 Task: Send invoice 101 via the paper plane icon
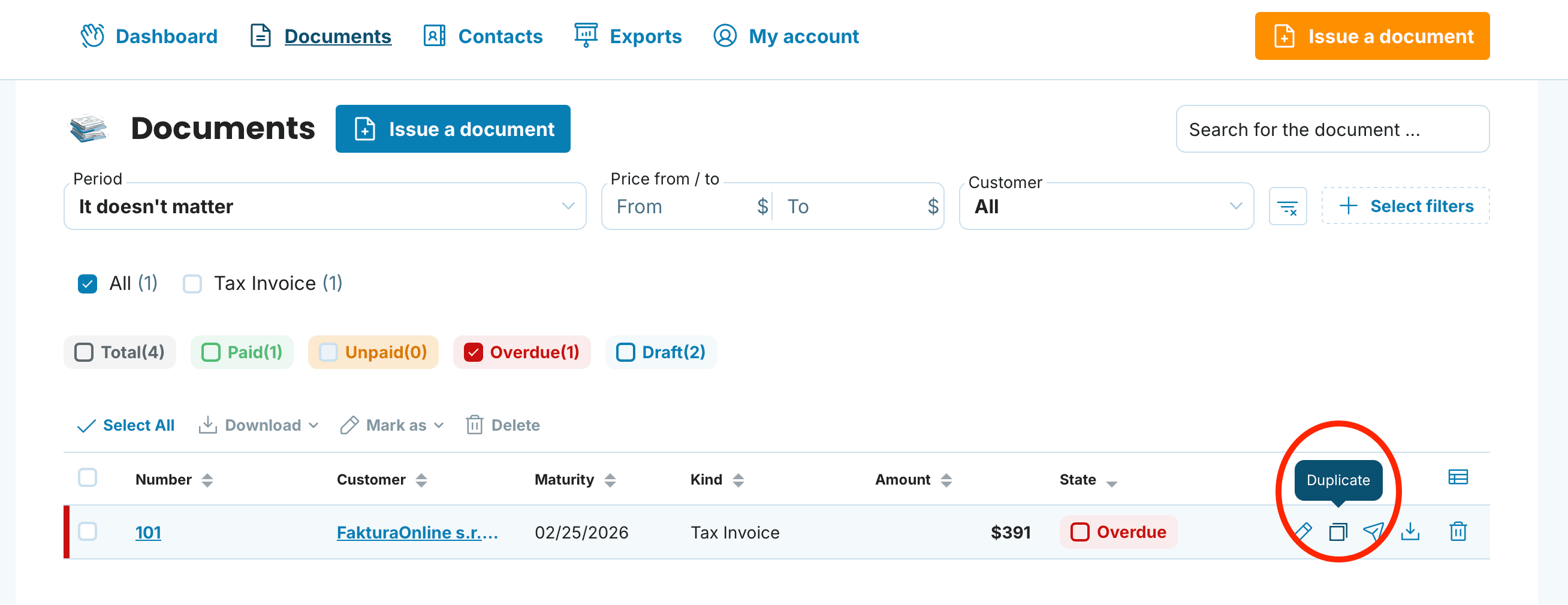1374,532
